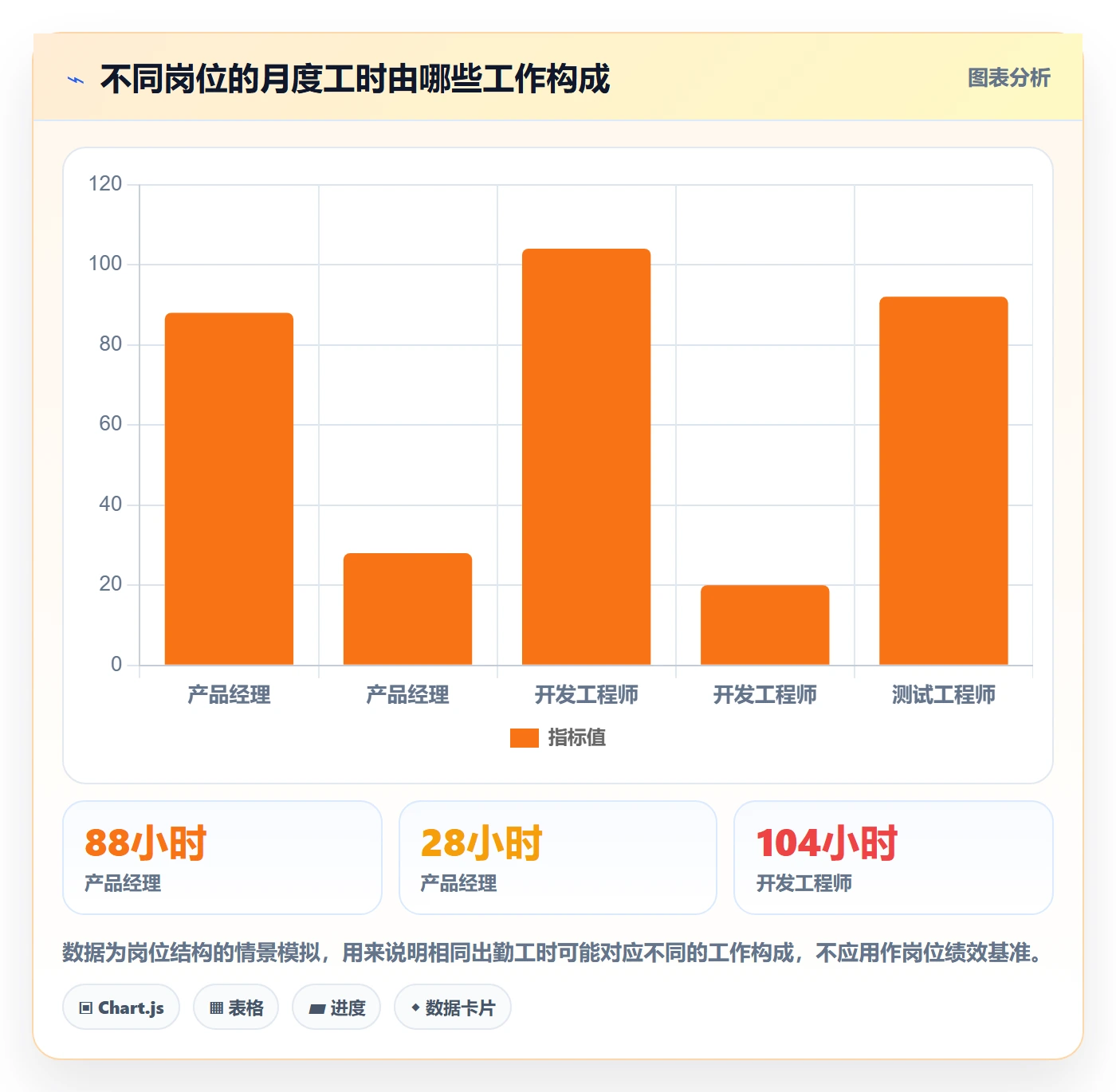Viewport: 1116px width, 1092px height.
Task: Click the 28-hour bar for 产品经理
Action: pyautogui.click(x=407, y=609)
